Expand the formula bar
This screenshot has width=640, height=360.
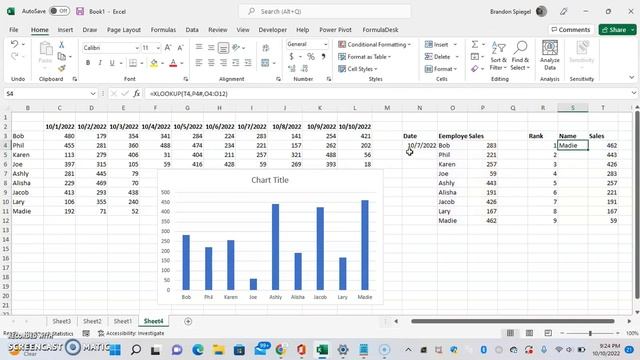click(633, 93)
